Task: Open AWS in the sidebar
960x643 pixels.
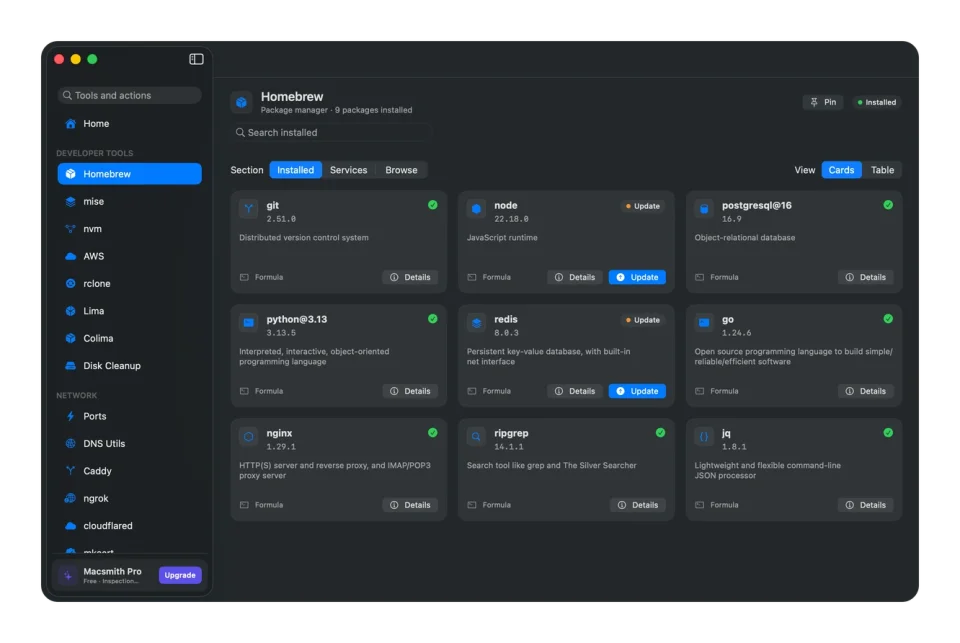Action: (x=129, y=257)
